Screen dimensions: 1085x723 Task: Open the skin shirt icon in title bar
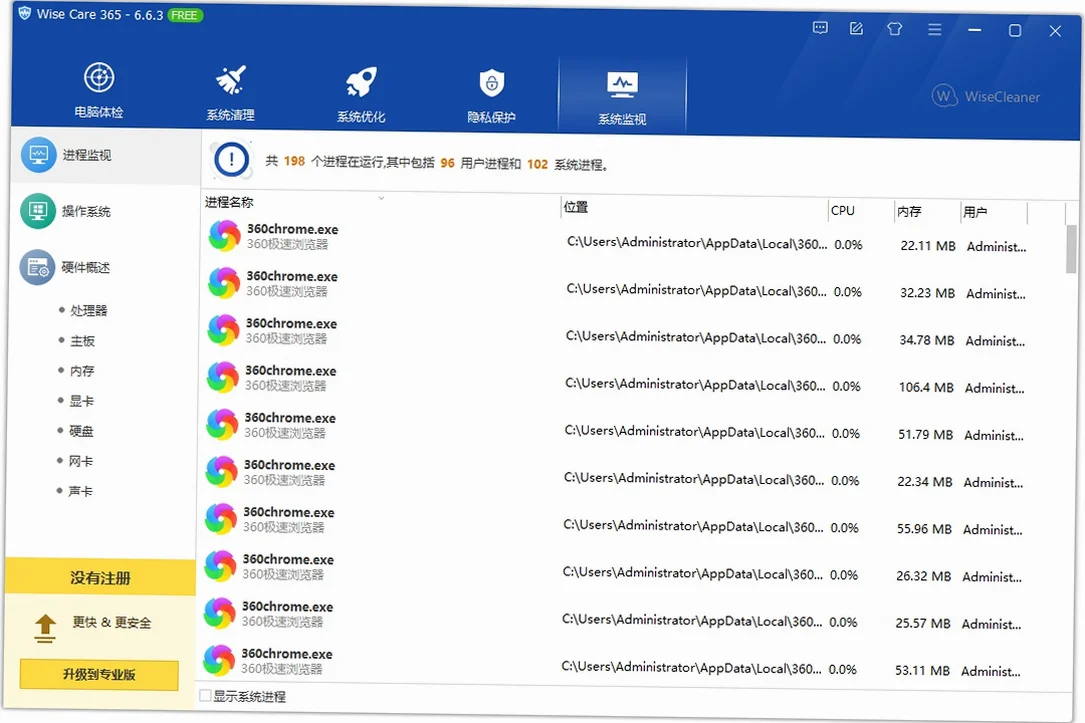click(x=895, y=29)
